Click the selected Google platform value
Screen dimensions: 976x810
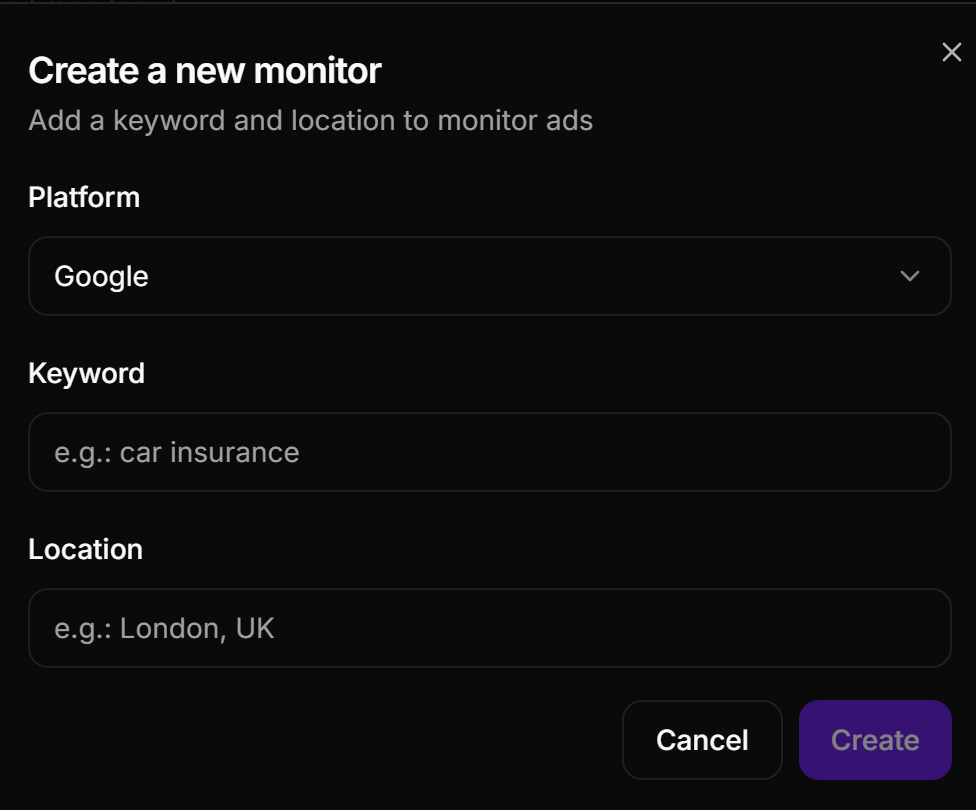(x=101, y=276)
